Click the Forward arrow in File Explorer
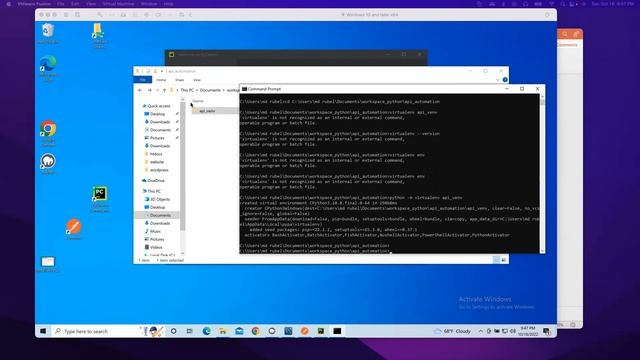 [149, 90]
